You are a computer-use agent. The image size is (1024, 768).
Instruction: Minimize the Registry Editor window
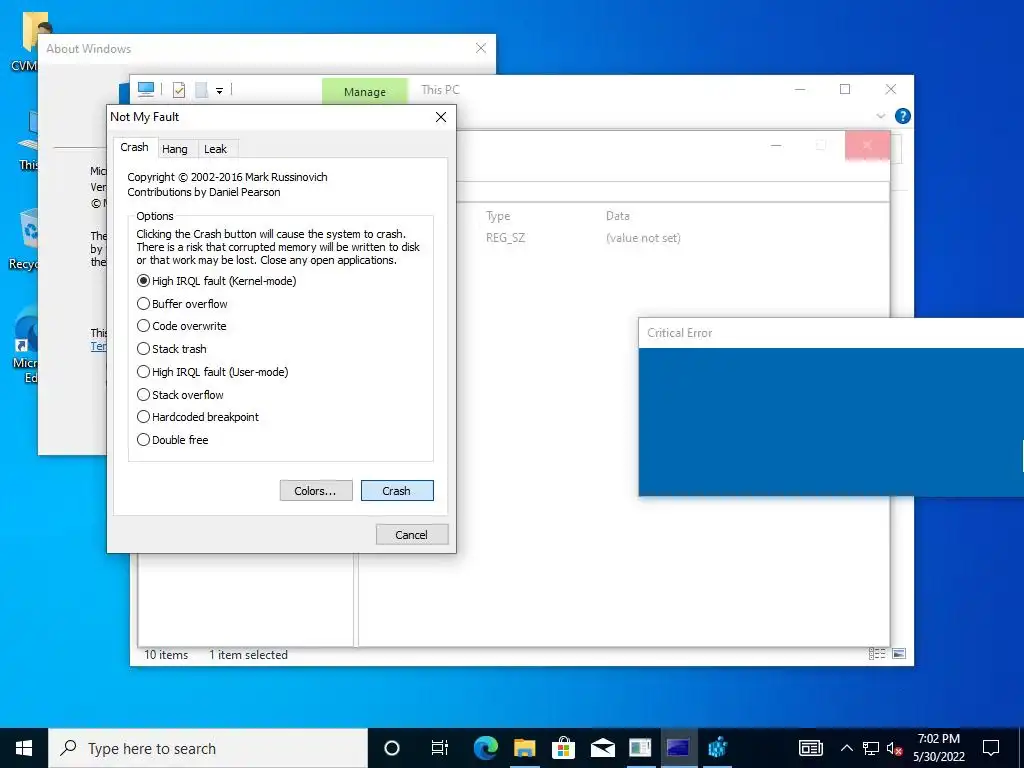776,145
